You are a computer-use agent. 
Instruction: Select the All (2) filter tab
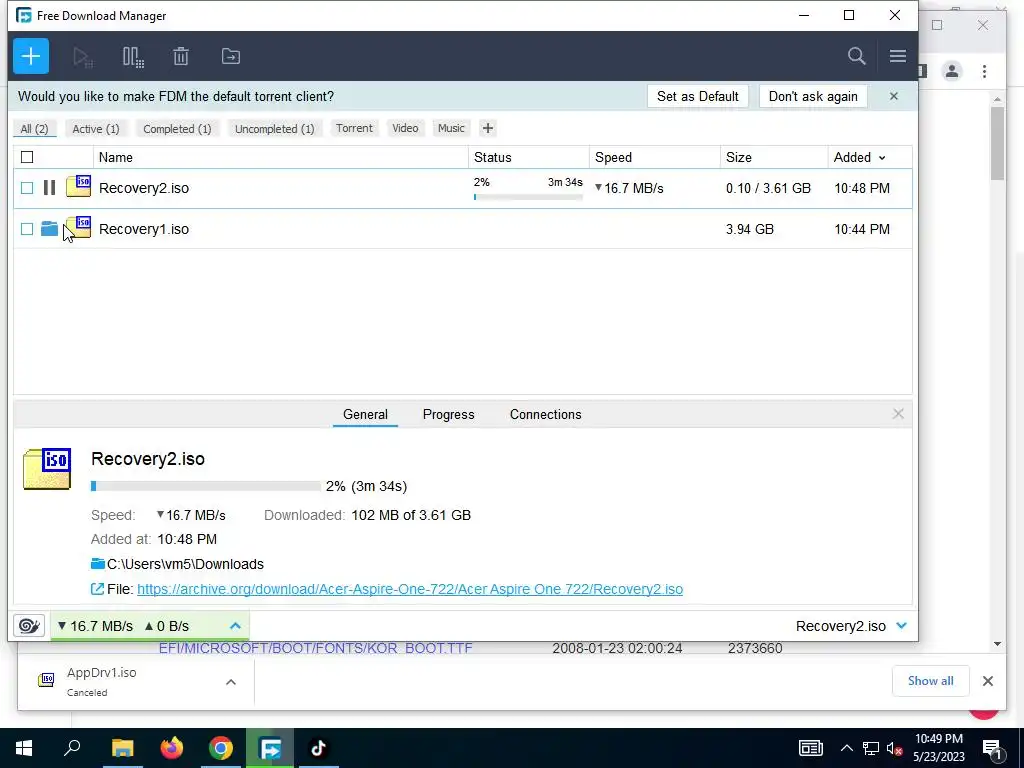[35, 129]
